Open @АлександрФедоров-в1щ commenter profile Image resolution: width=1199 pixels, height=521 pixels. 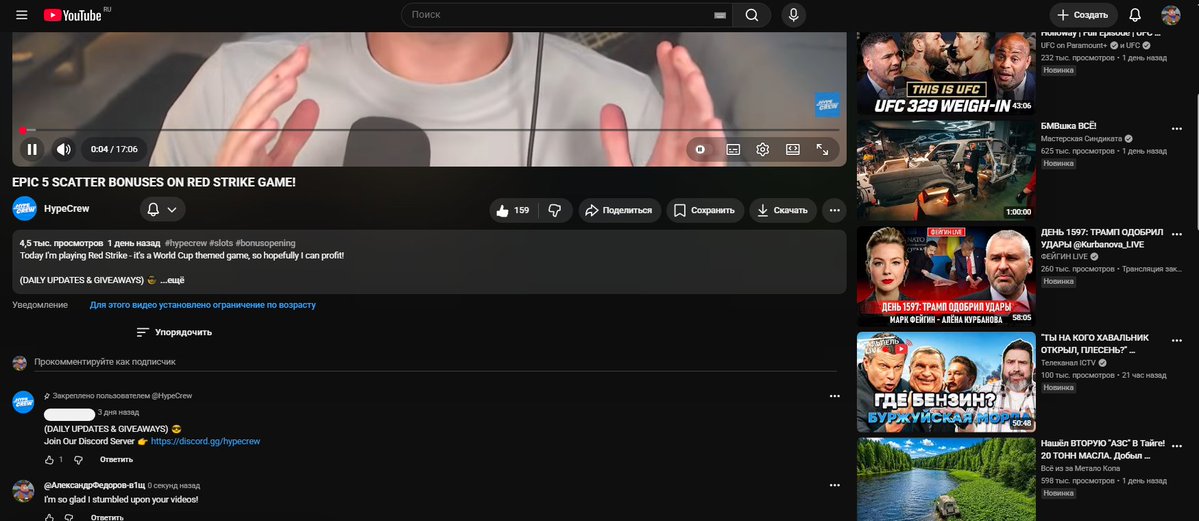[94, 485]
